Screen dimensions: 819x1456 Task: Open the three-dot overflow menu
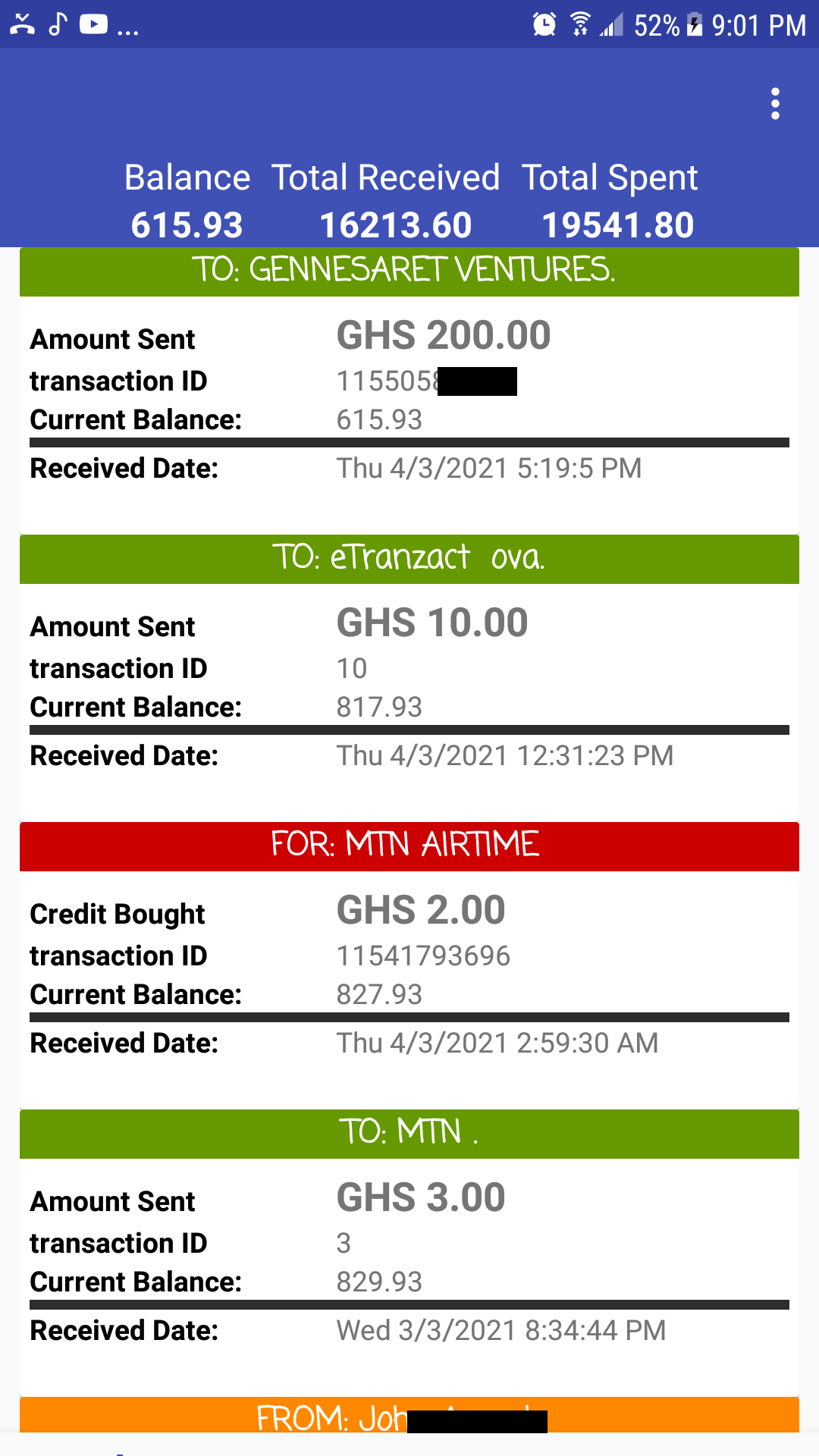pos(775,104)
